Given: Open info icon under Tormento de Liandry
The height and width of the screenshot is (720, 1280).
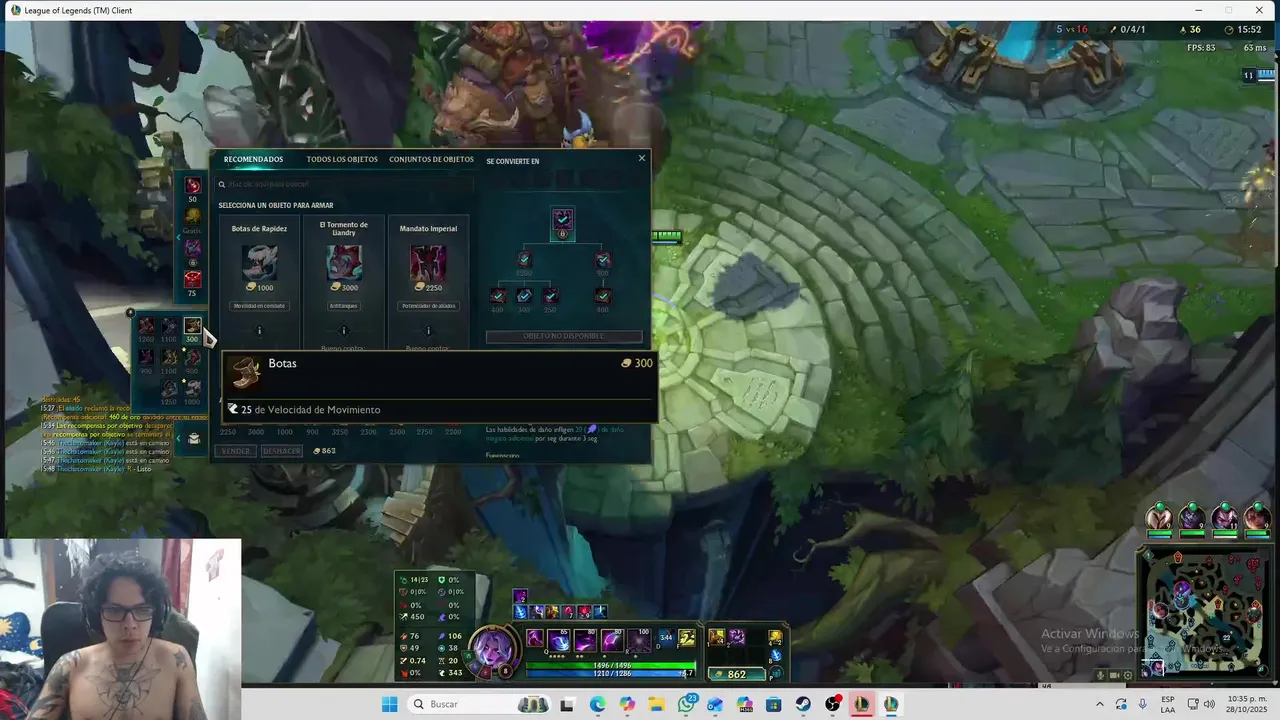Looking at the screenshot, I should [344, 330].
